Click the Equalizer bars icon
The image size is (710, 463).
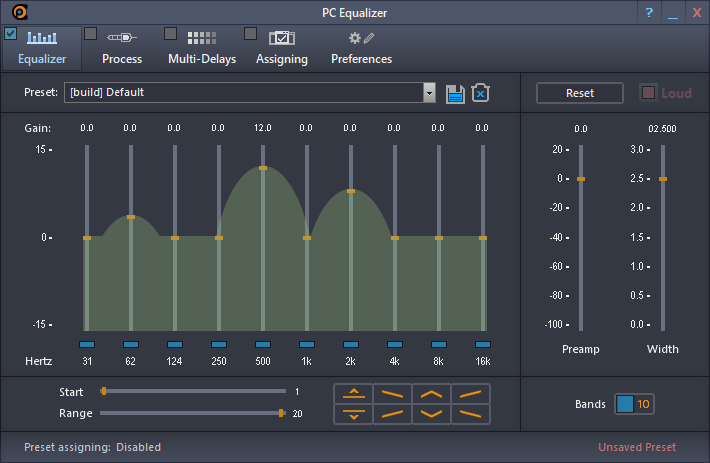[42, 38]
